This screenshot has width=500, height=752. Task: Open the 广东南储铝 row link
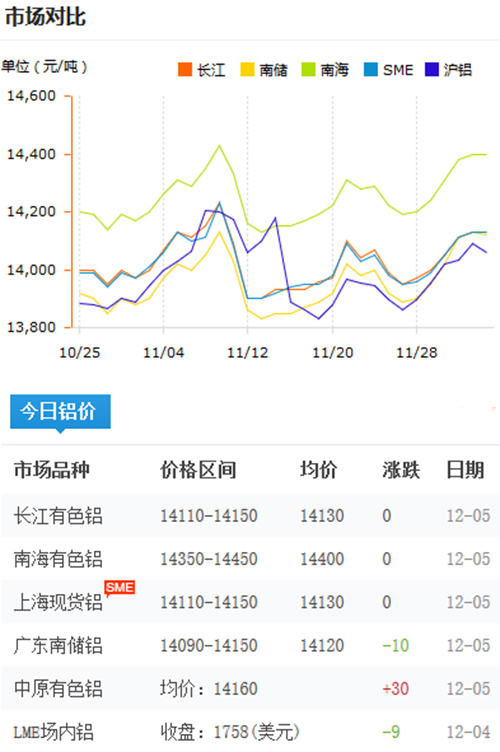pyautogui.click(x=58, y=646)
